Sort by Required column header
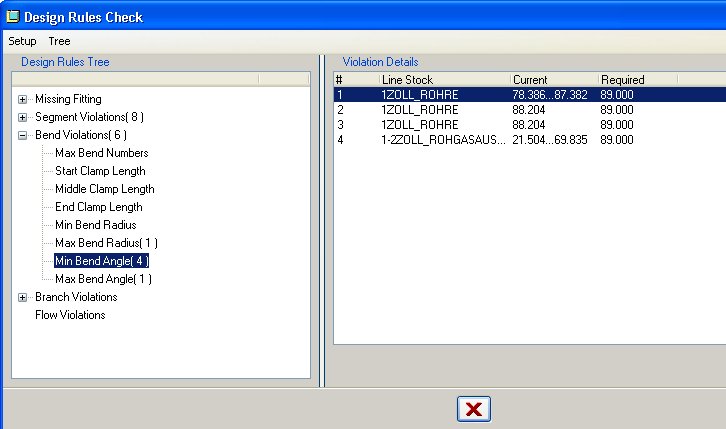The image size is (726, 429). (638, 80)
